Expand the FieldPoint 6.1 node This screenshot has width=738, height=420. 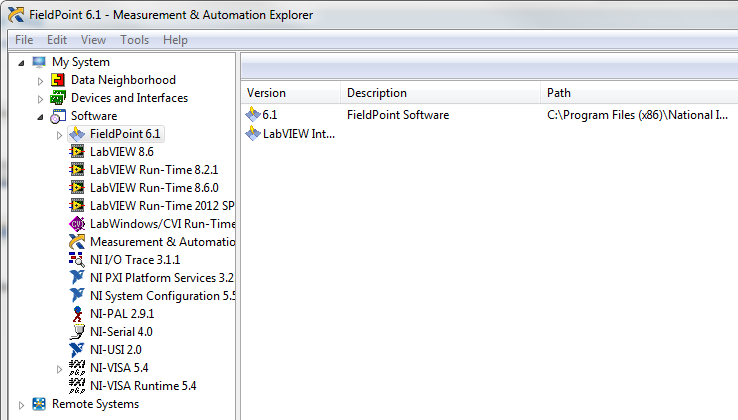click(x=59, y=135)
